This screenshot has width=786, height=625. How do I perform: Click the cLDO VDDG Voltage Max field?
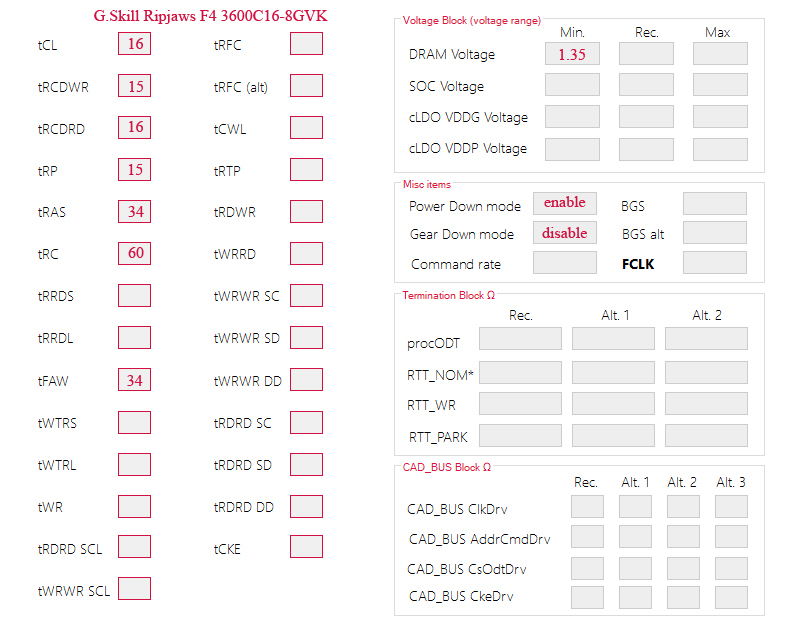click(720, 116)
